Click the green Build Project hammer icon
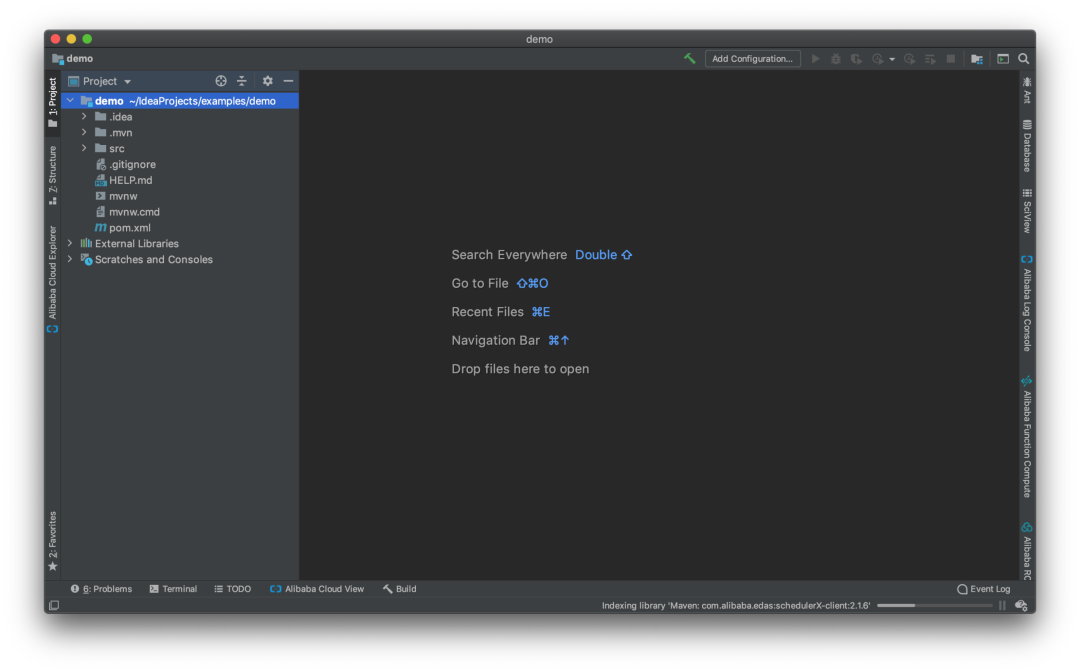 tap(689, 59)
